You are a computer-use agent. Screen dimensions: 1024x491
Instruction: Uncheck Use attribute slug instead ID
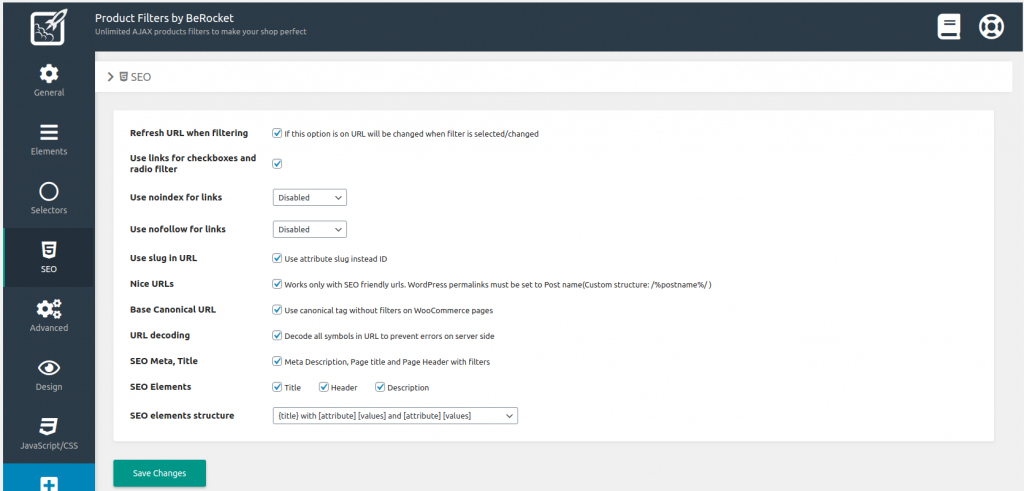277,258
